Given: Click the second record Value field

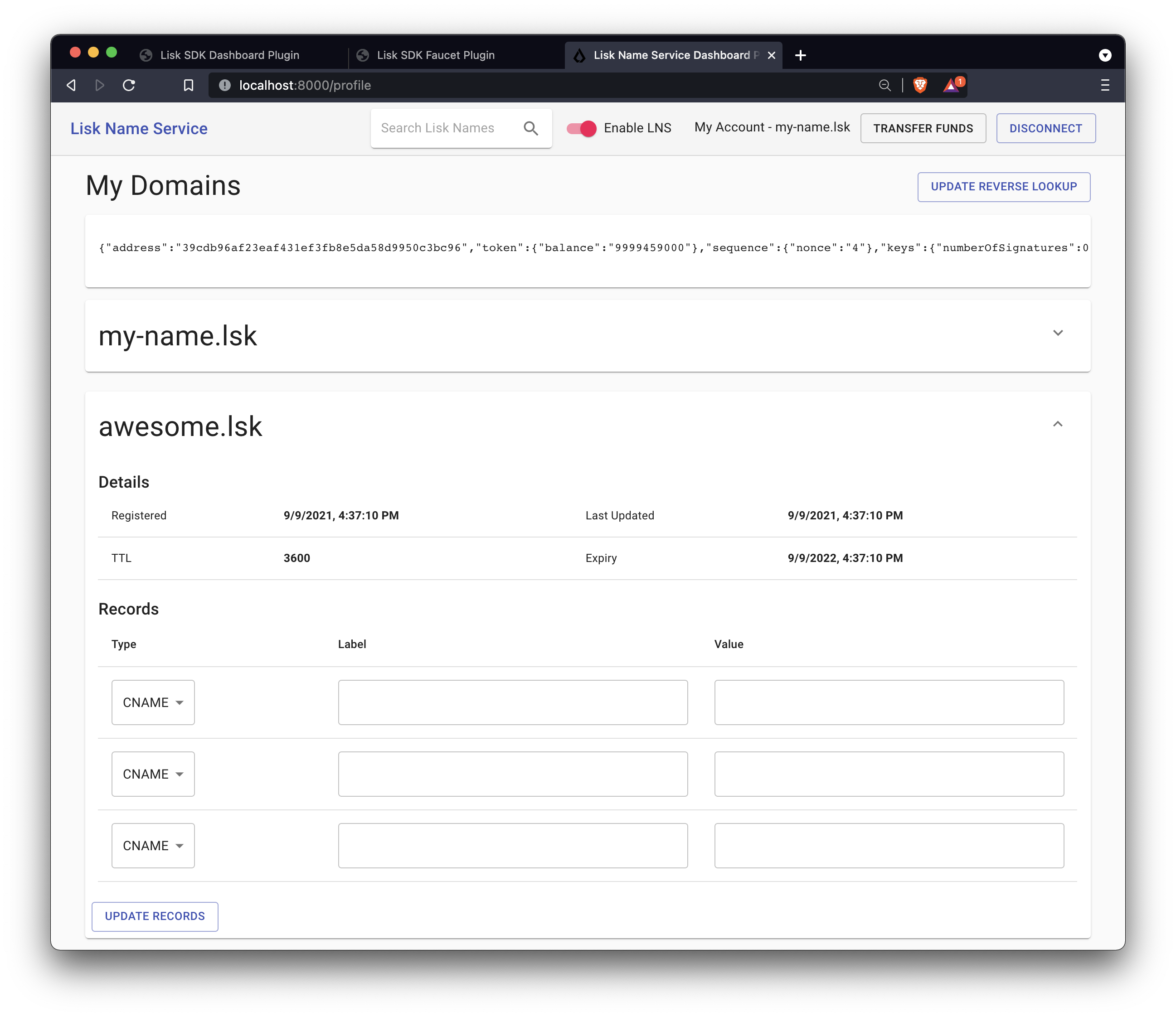Looking at the screenshot, I should tap(889, 774).
